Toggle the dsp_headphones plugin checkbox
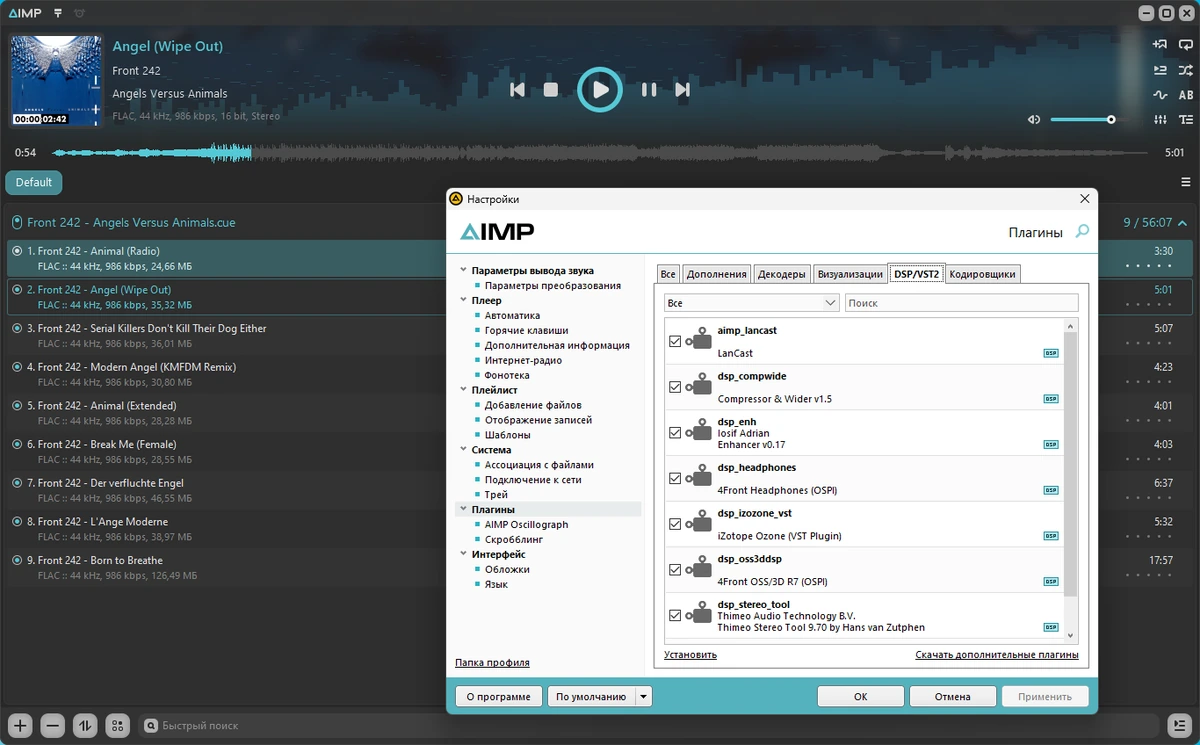Screen dimensions: 1200x745 (675, 478)
